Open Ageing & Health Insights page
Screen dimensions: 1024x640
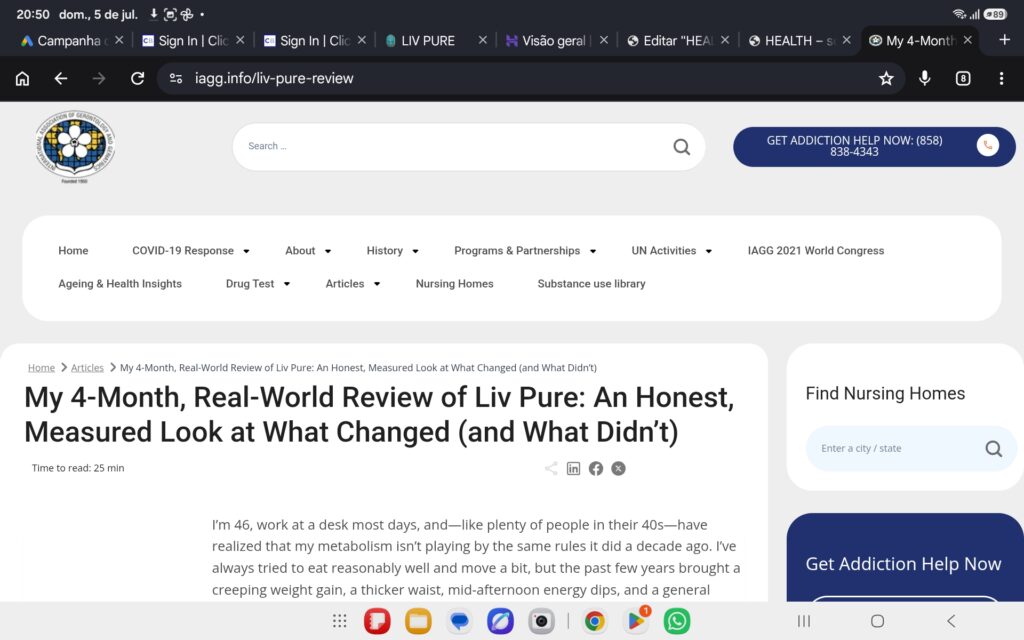[120, 284]
